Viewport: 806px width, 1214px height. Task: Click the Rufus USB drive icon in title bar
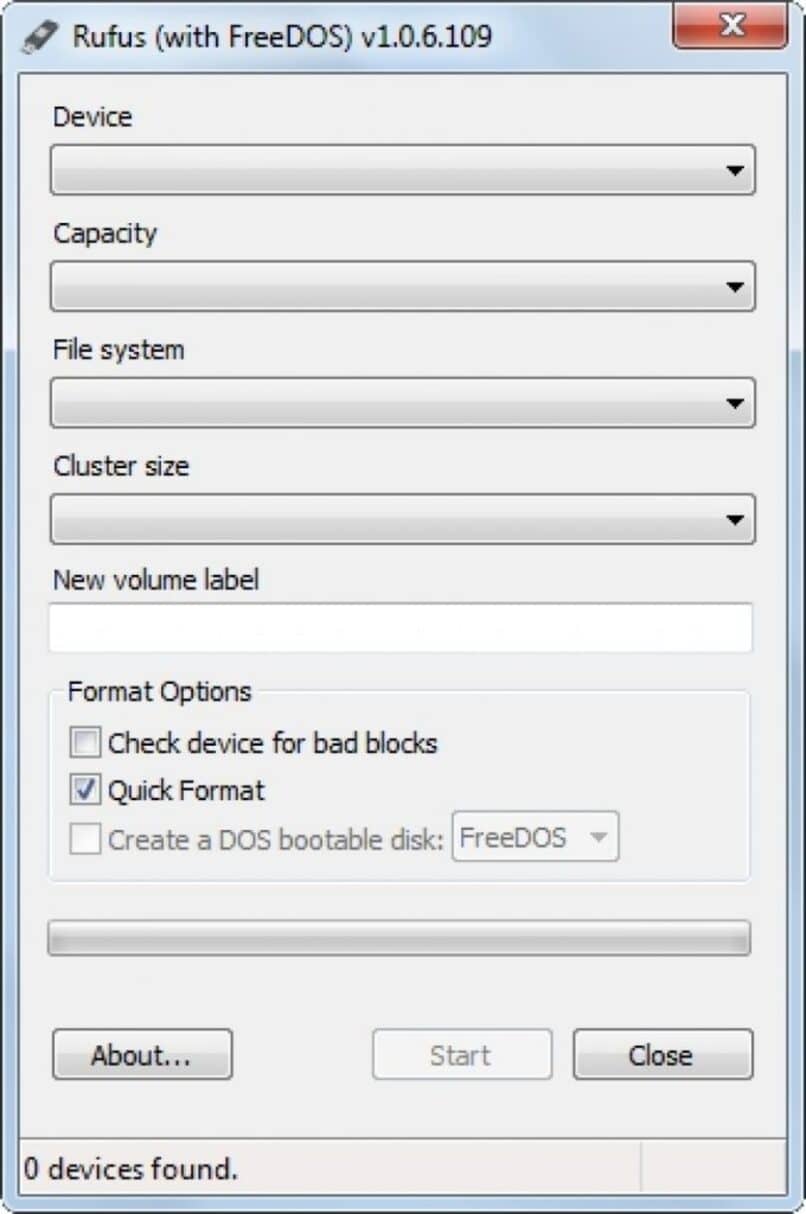tap(40, 38)
